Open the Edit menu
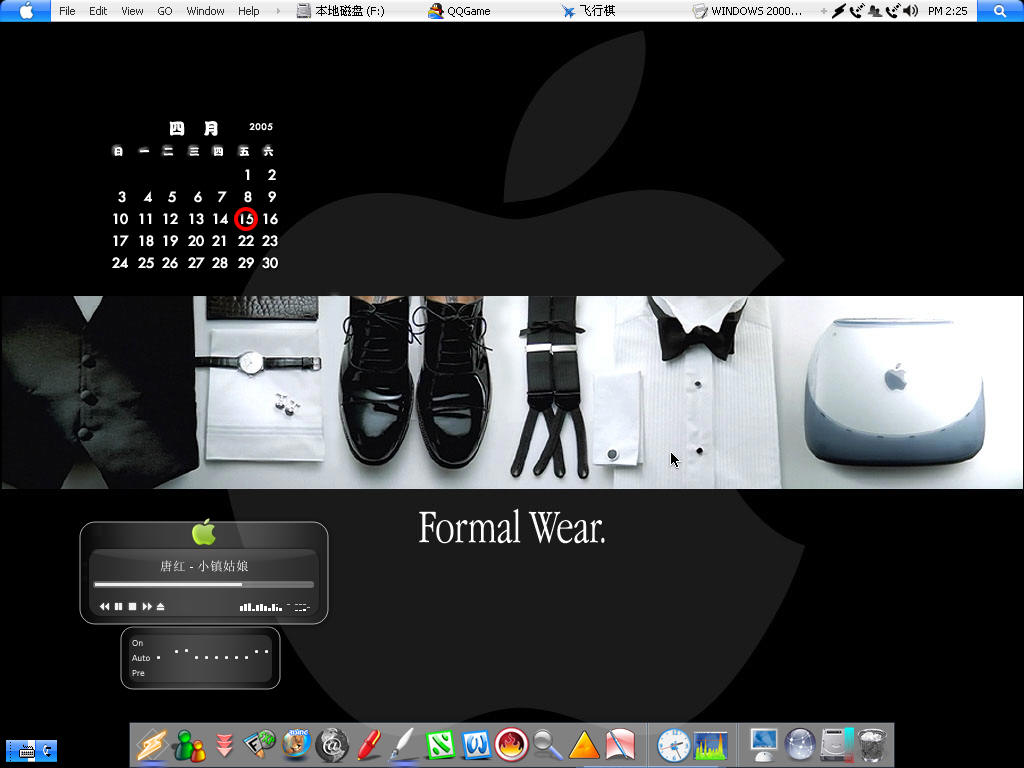Screen dimensions: 1024x768 coord(98,11)
